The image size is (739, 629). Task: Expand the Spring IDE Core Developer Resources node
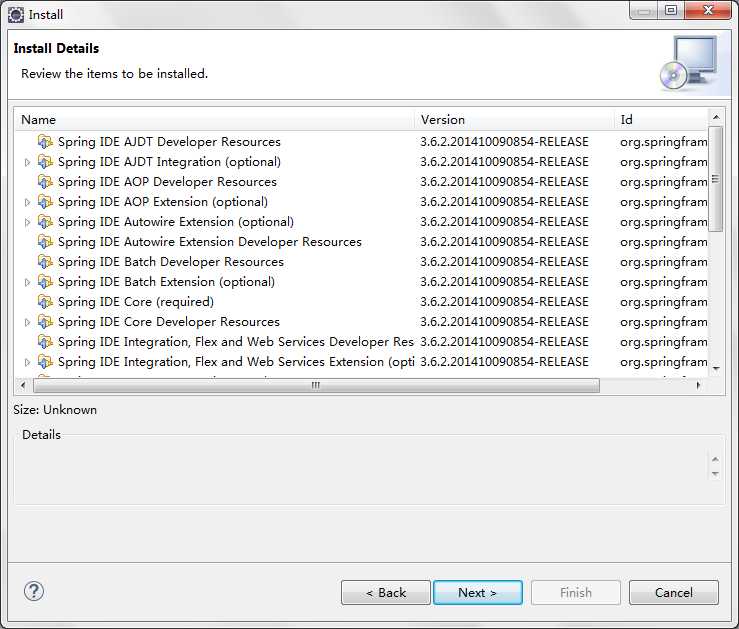[x=27, y=322]
